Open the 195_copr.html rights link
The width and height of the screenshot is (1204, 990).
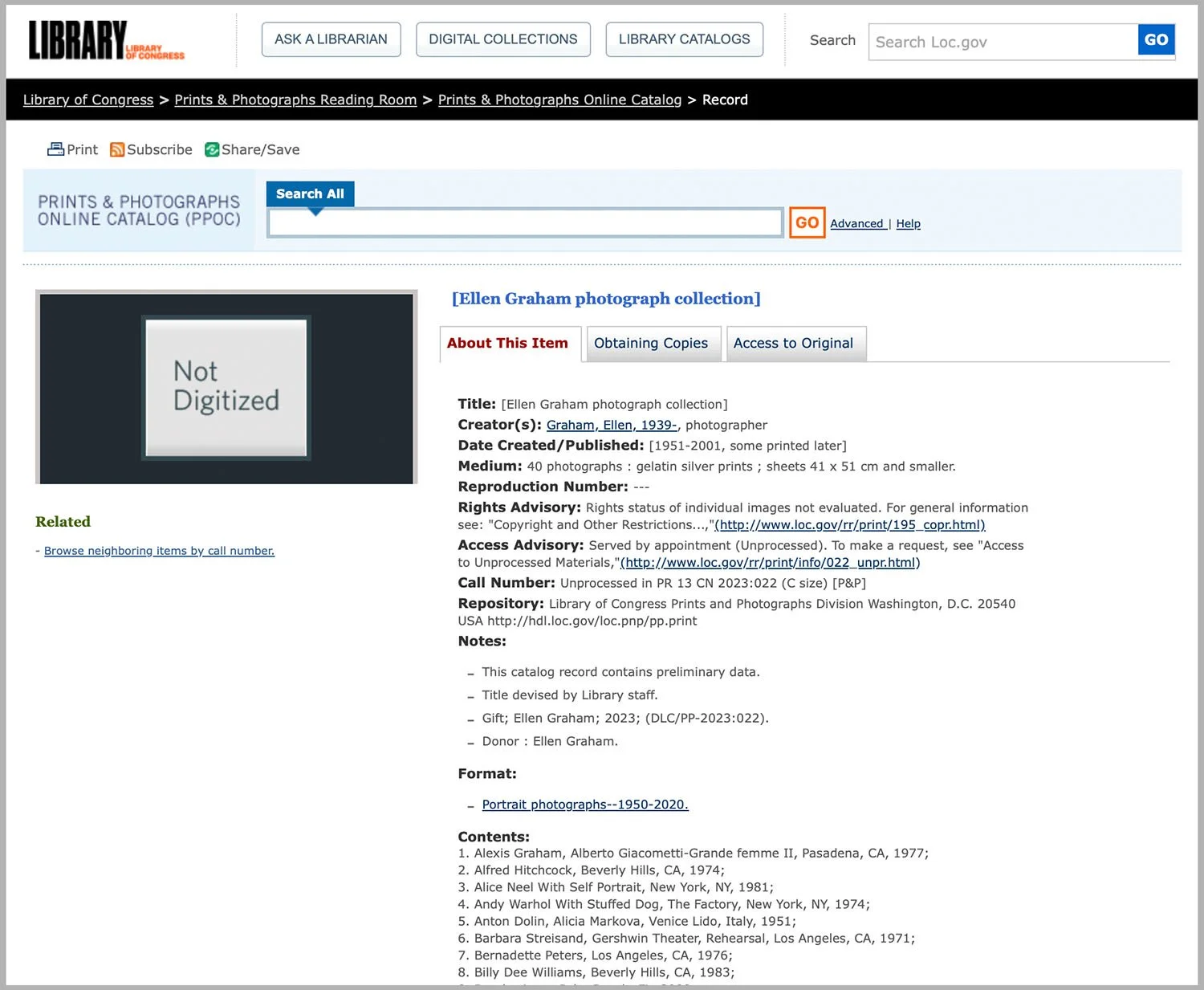coord(850,525)
